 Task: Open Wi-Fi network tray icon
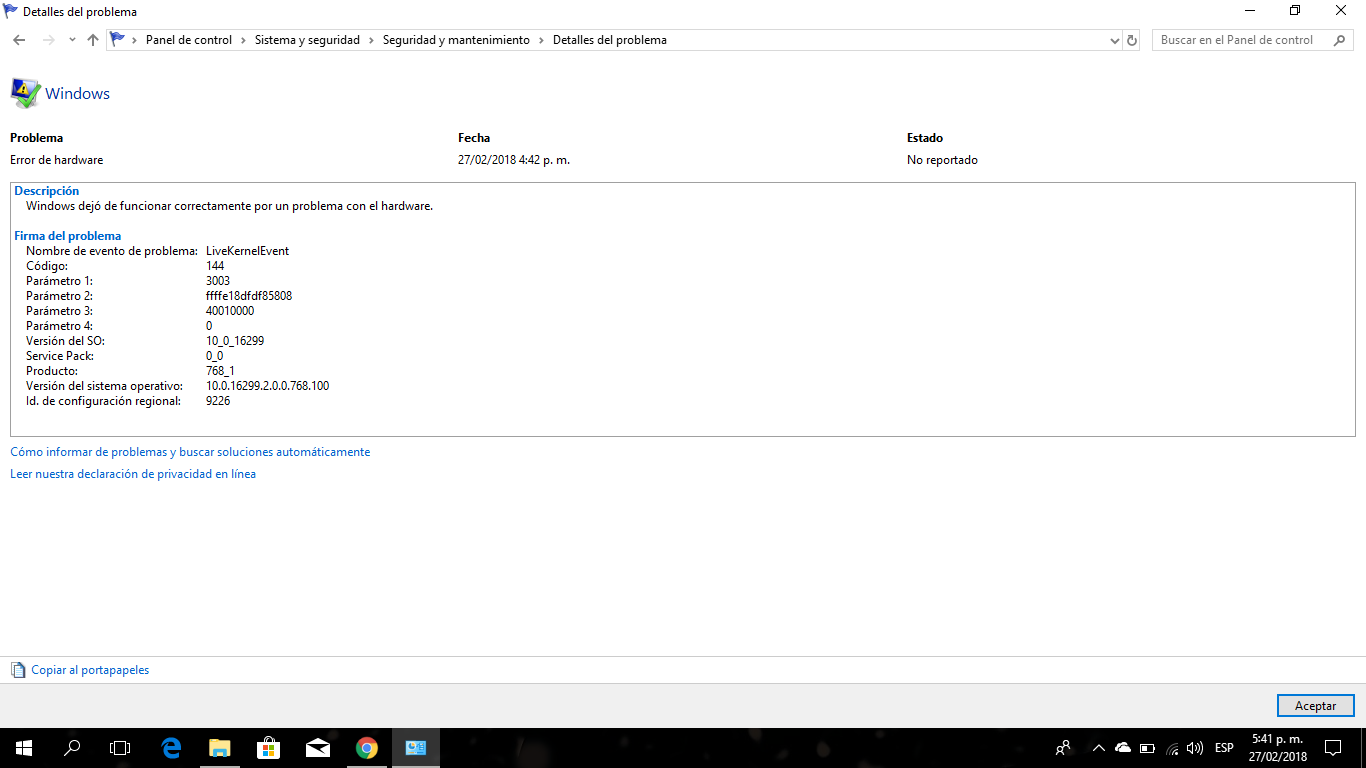pyautogui.click(x=1172, y=748)
